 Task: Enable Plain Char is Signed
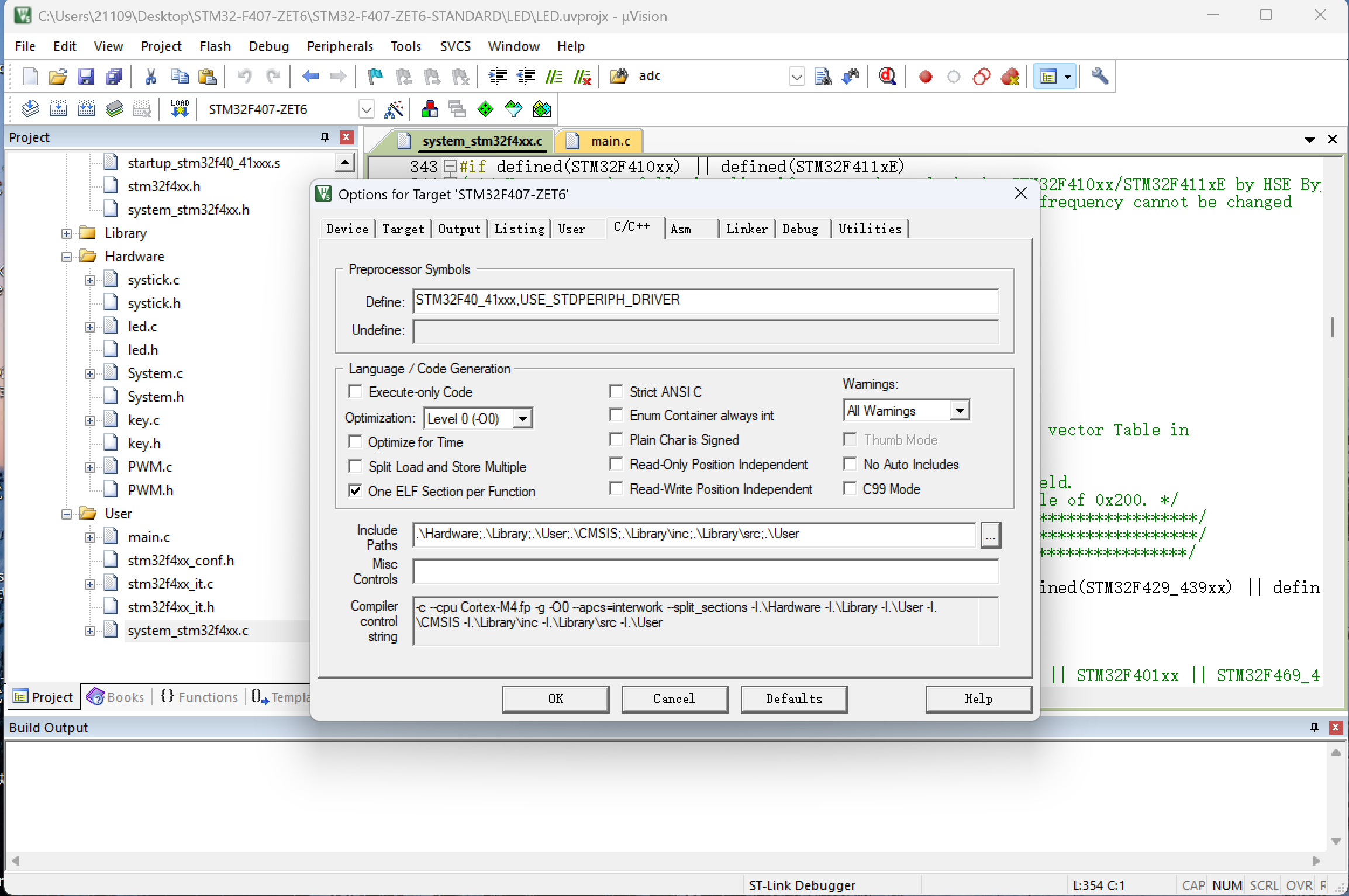click(616, 439)
